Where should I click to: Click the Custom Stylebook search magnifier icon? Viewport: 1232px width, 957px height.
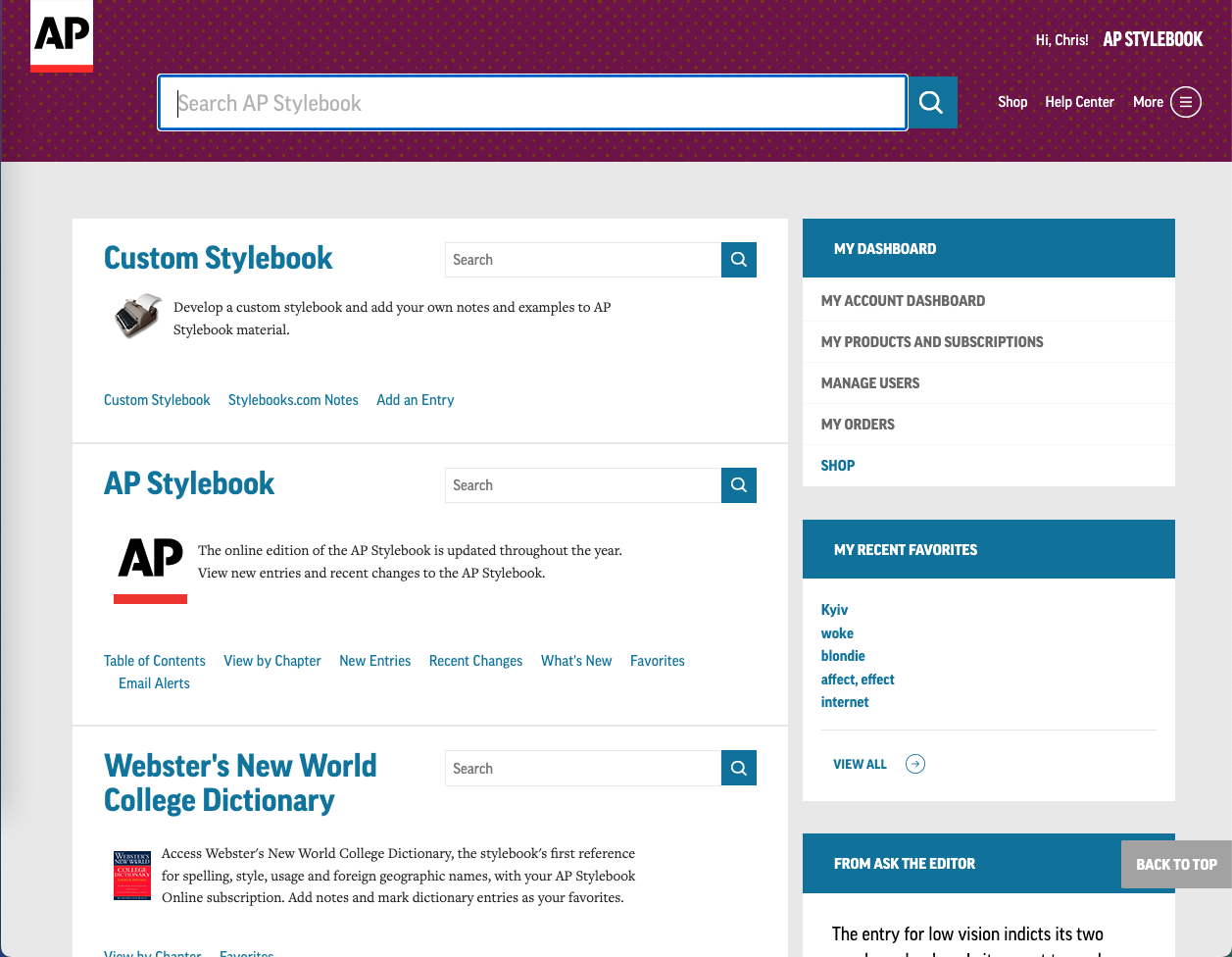coord(738,259)
